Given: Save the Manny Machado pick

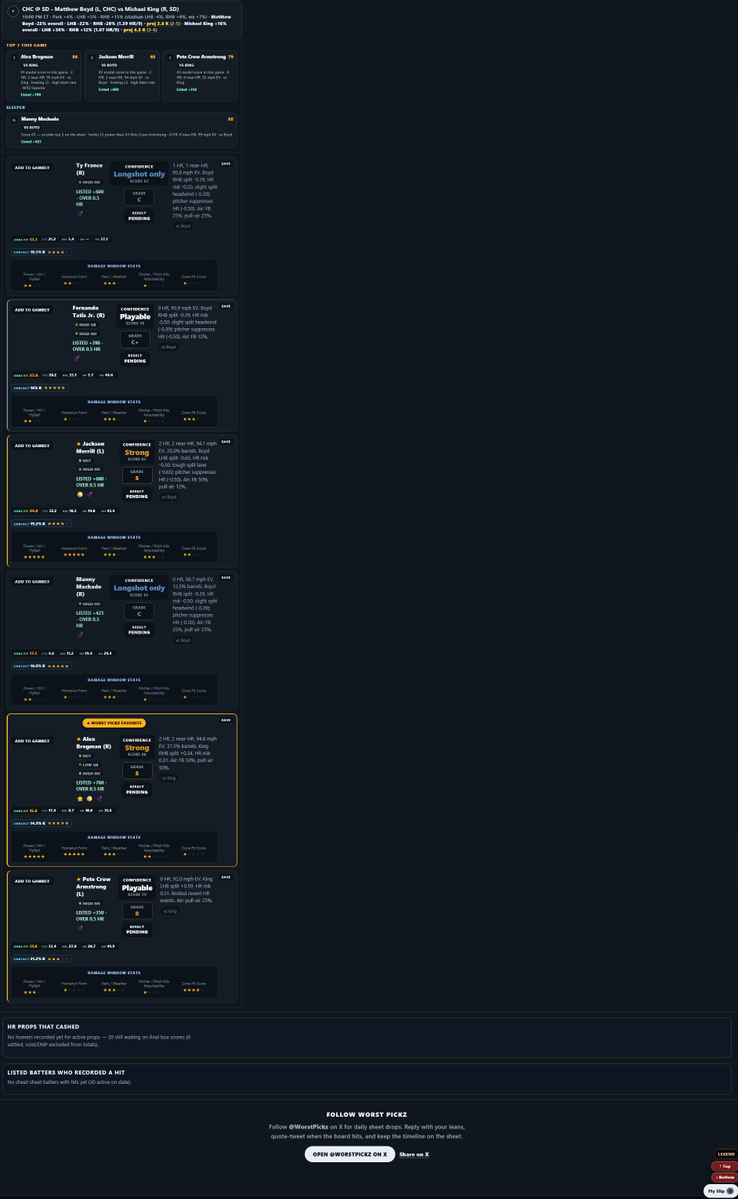Looking at the screenshot, I should click(226, 578).
